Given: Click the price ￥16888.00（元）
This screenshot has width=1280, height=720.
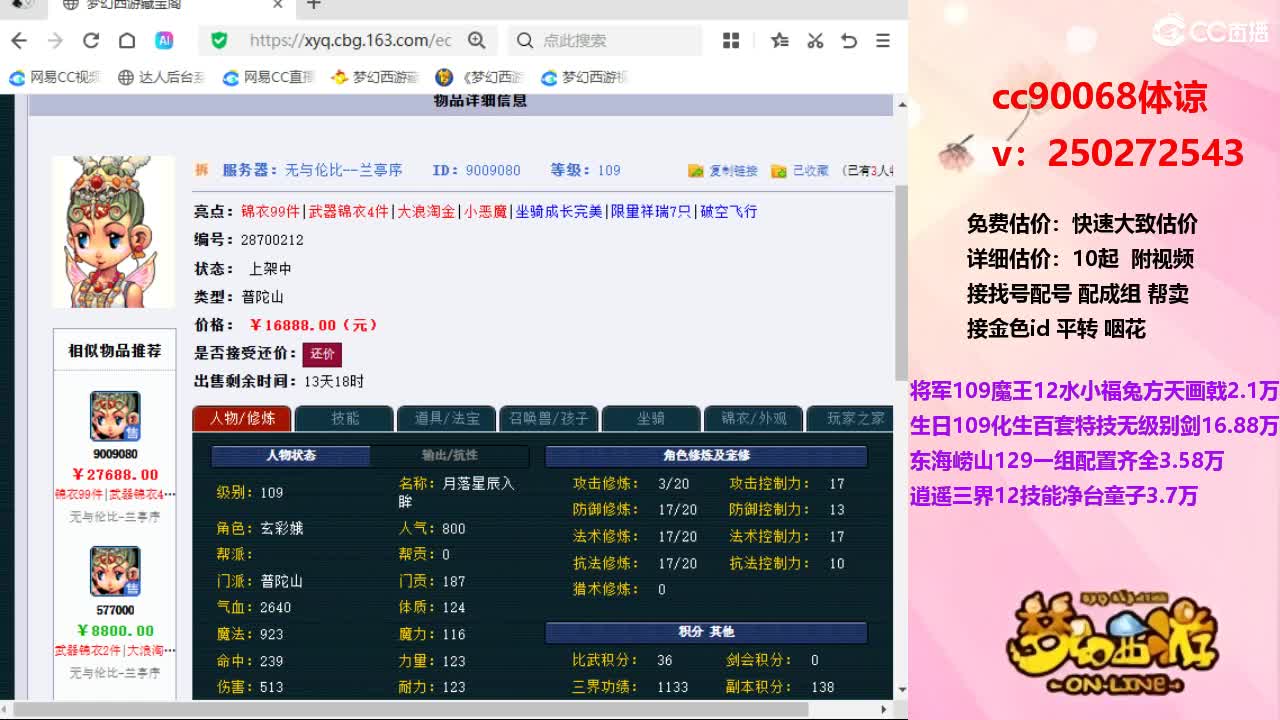Looking at the screenshot, I should pyautogui.click(x=313, y=325).
